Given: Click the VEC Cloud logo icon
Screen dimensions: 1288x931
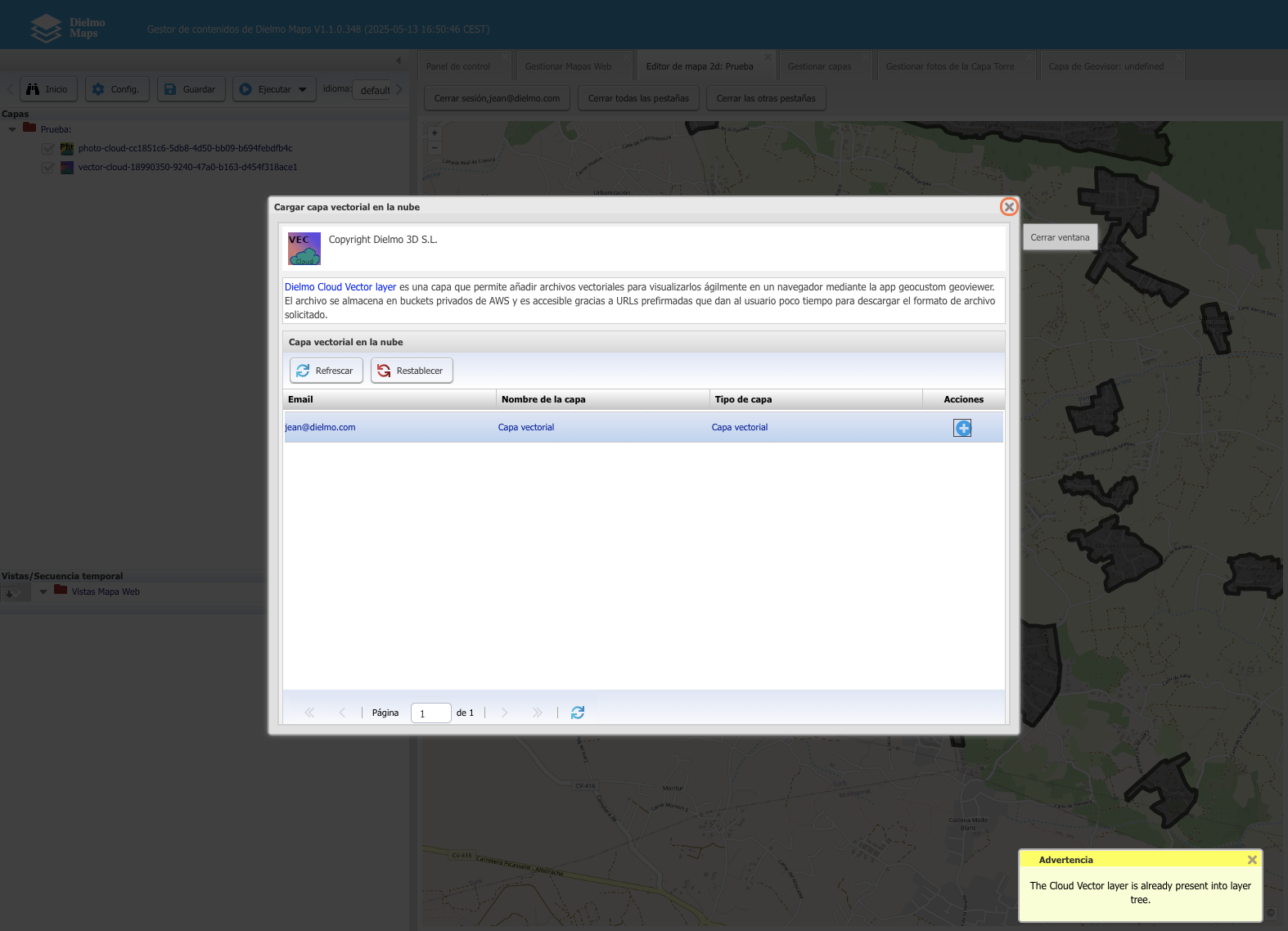Looking at the screenshot, I should coord(304,249).
